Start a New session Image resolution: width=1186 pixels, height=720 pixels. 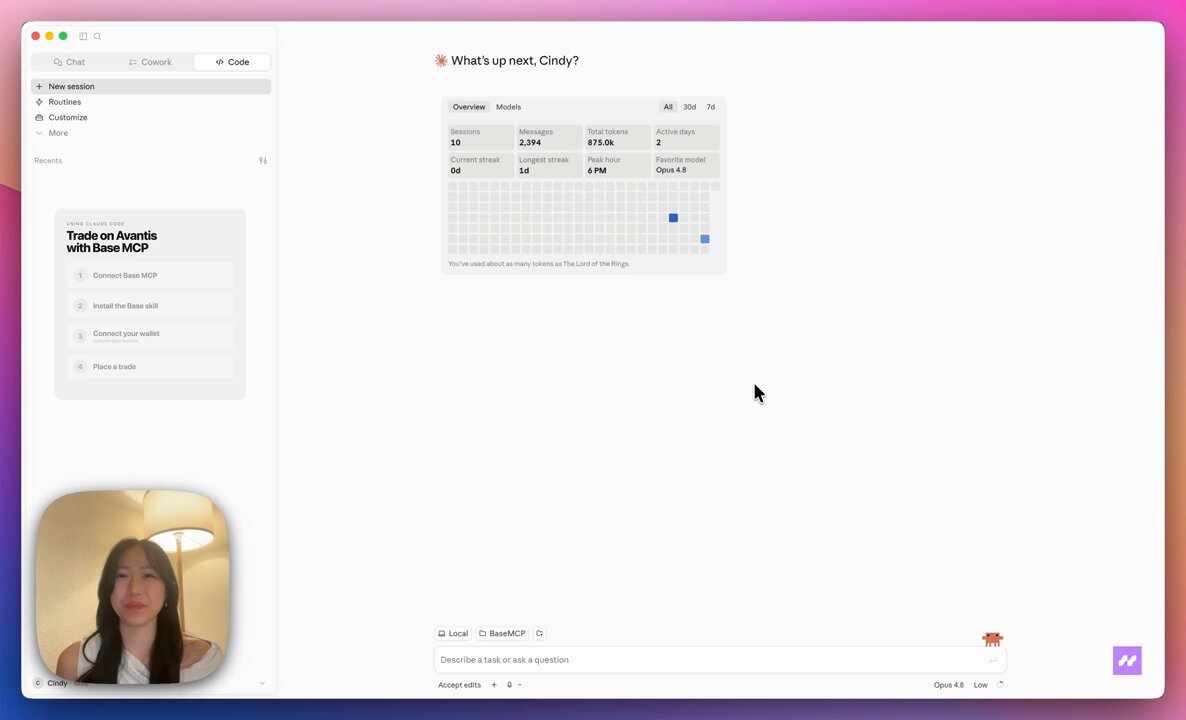(151, 86)
